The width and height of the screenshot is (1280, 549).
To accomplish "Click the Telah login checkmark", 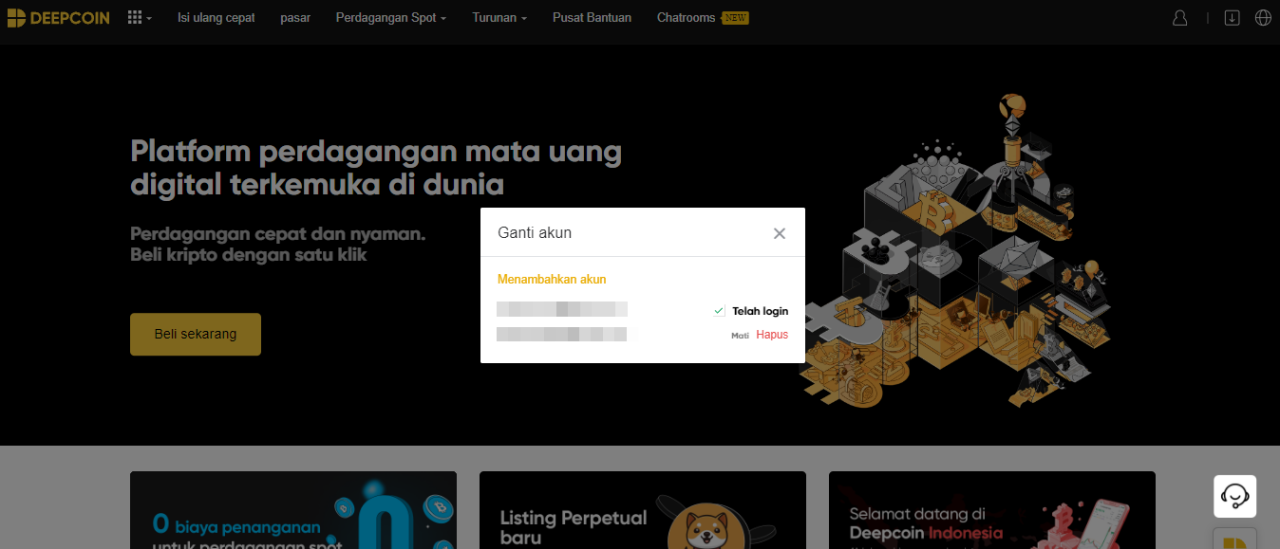I will [x=719, y=311].
